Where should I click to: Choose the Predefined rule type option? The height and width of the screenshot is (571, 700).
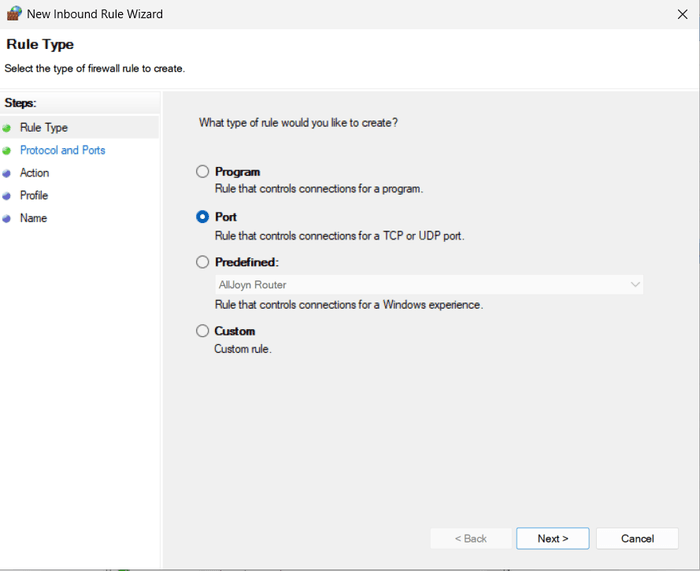pyautogui.click(x=203, y=262)
